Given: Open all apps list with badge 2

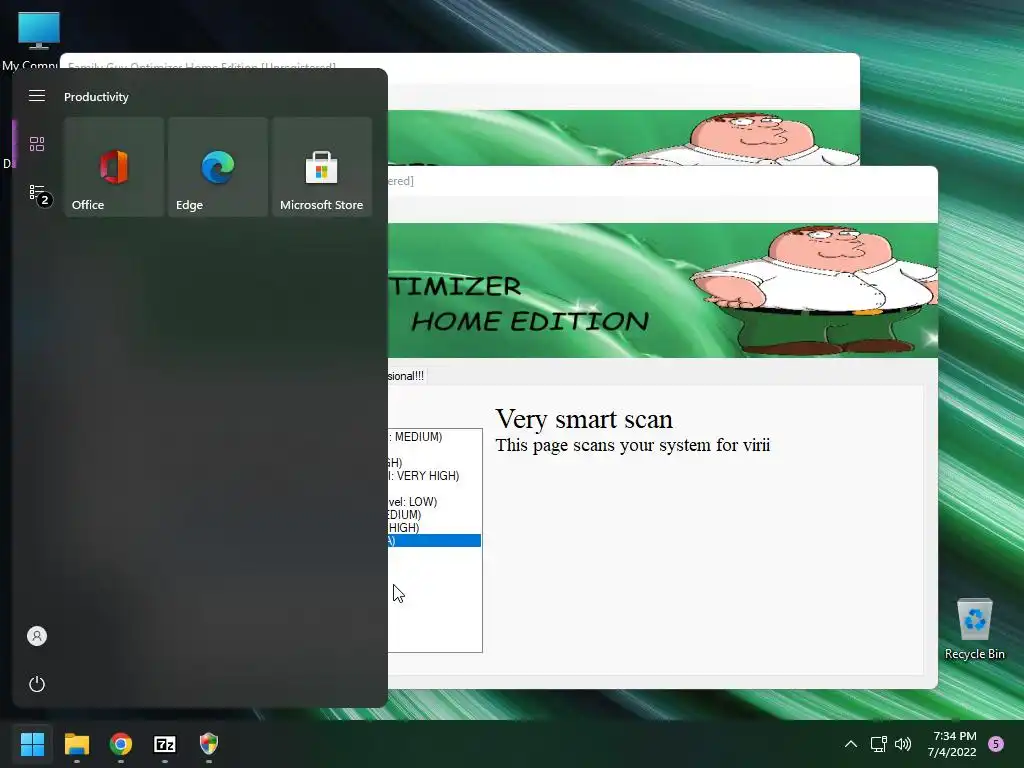Looking at the screenshot, I should click(39, 194).
